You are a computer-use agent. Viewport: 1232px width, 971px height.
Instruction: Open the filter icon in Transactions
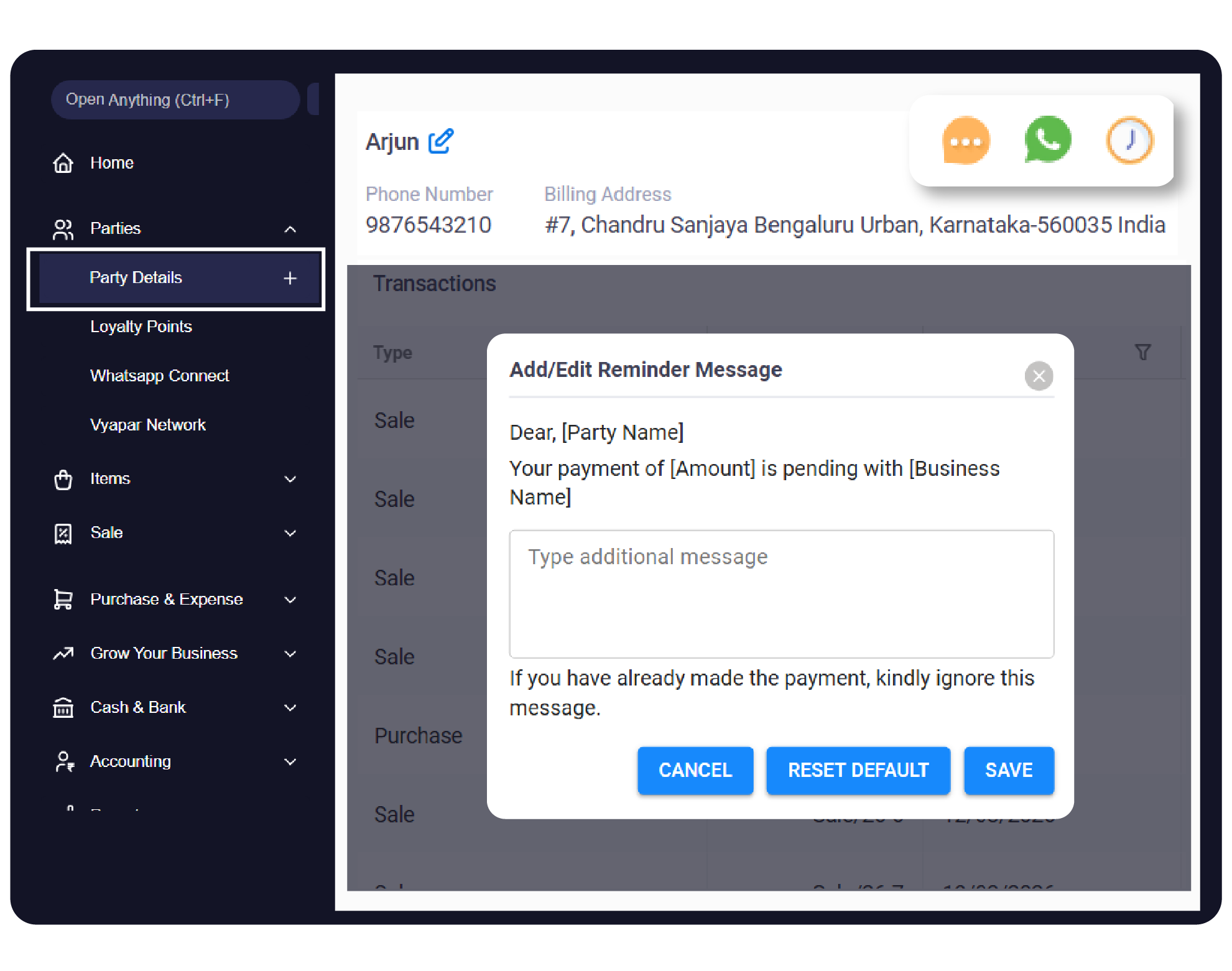[1144, 352]
